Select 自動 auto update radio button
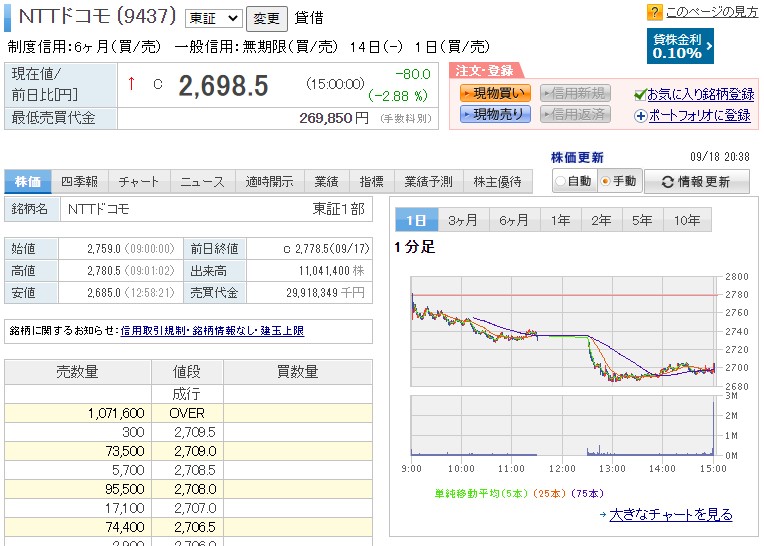764x546 pixels. point(561,181)
